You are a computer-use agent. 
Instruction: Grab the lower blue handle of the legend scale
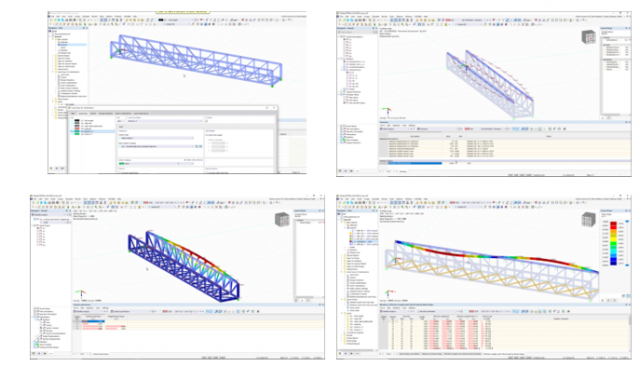pyautogui.click(x=627, y=265)
